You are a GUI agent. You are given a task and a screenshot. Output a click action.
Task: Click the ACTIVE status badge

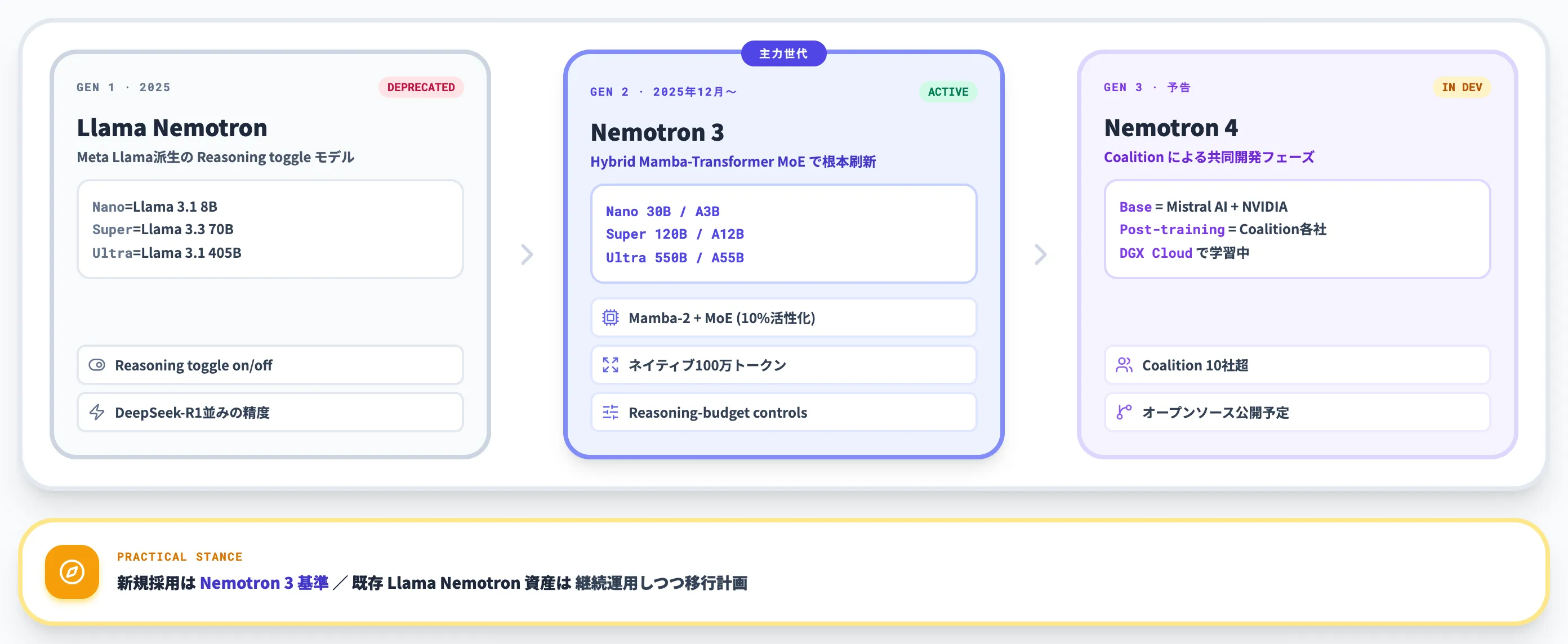[x=948, y=92]
